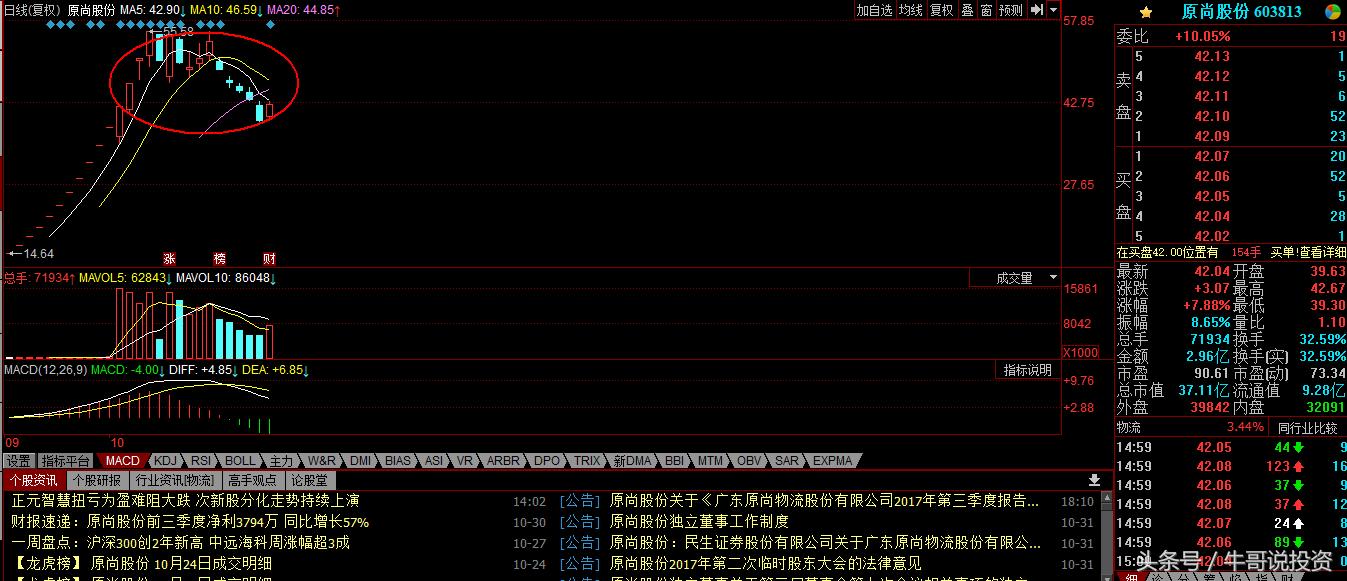Toggle 复权 price adjustment mode
Screen dimensions: 1347x581
940,10
